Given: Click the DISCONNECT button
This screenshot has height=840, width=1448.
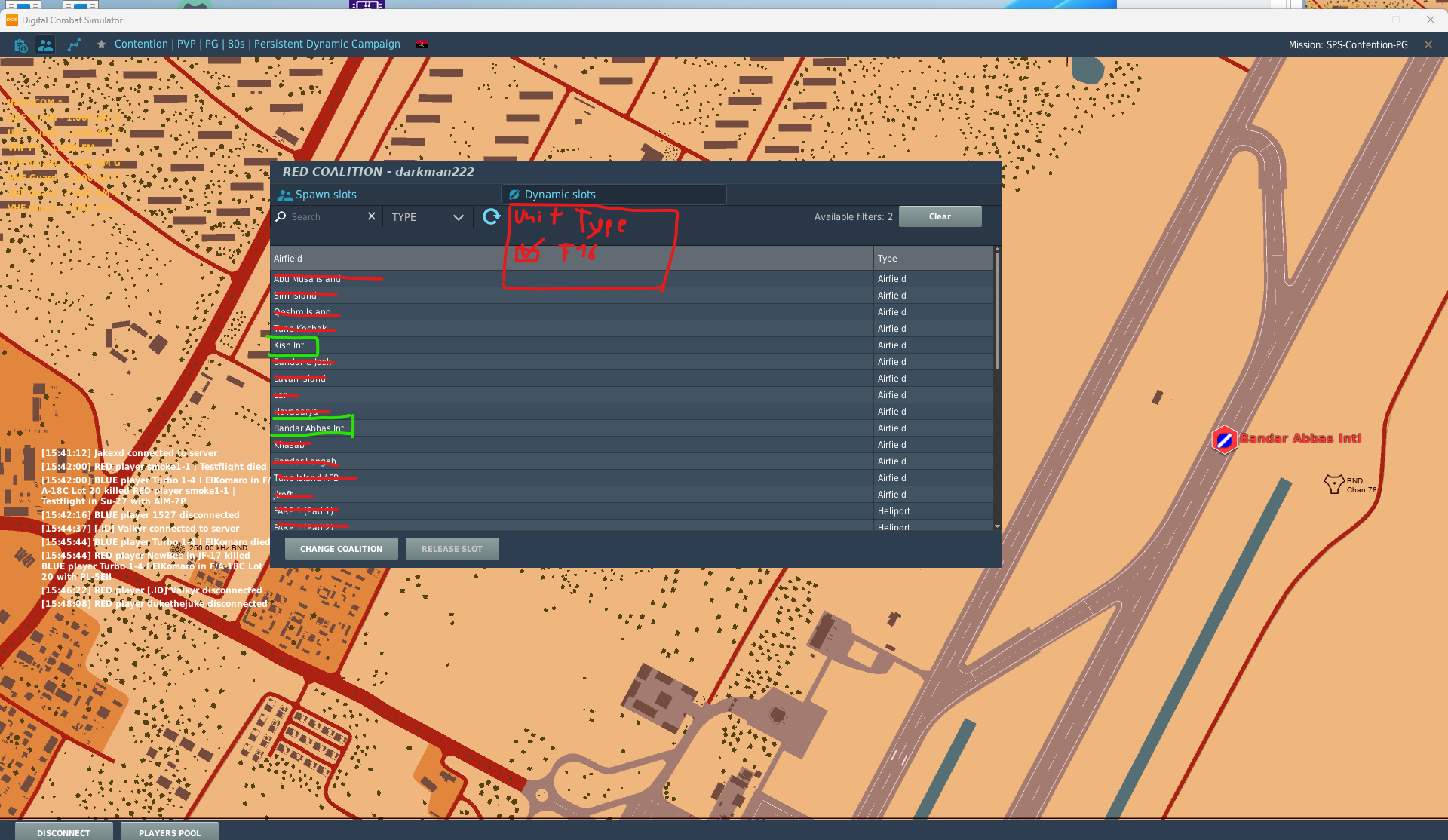Looking at the screenshot, I should point(63,832).
